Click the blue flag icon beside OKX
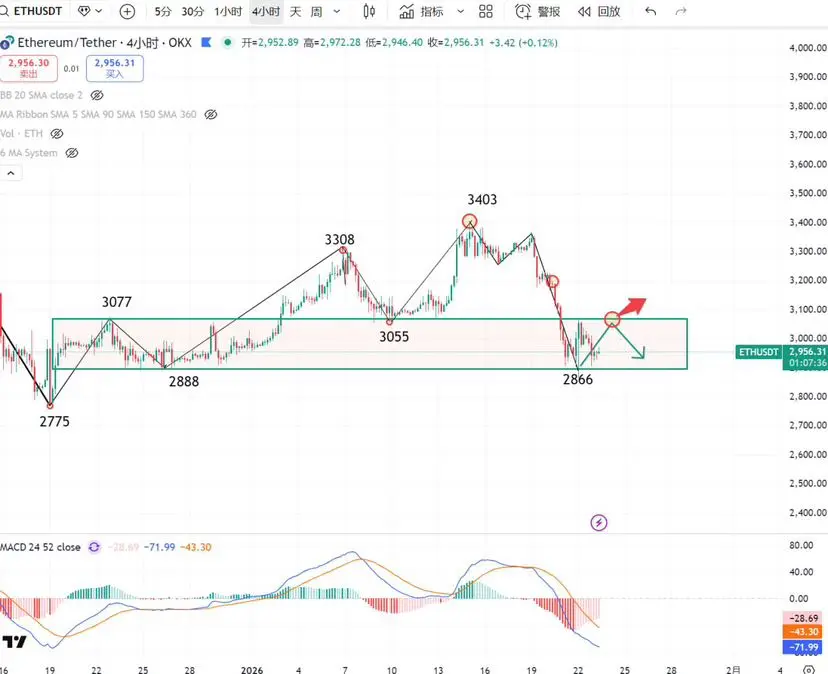 tap(206, 42)
